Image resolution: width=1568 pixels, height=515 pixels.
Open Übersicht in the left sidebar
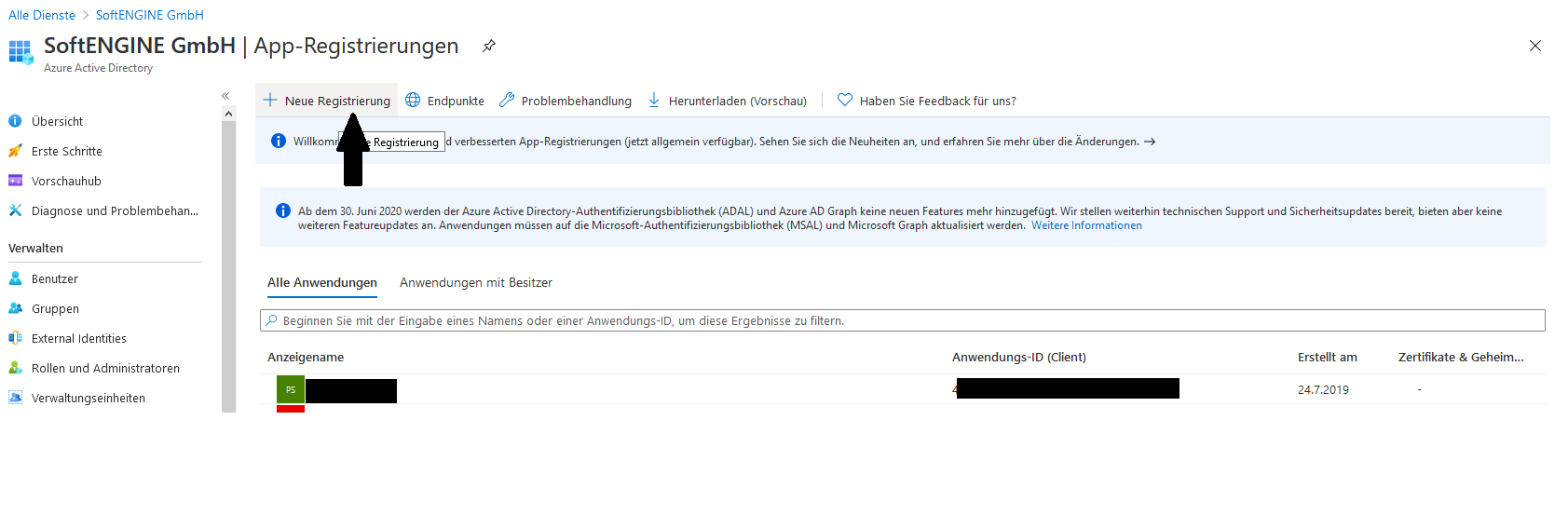tap(57, 121)
